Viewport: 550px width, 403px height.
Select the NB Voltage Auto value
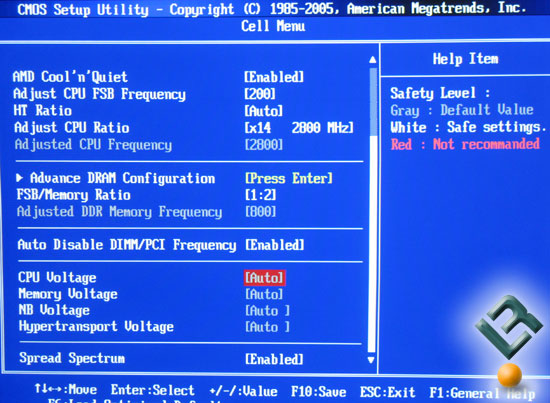tap(267, 310)
